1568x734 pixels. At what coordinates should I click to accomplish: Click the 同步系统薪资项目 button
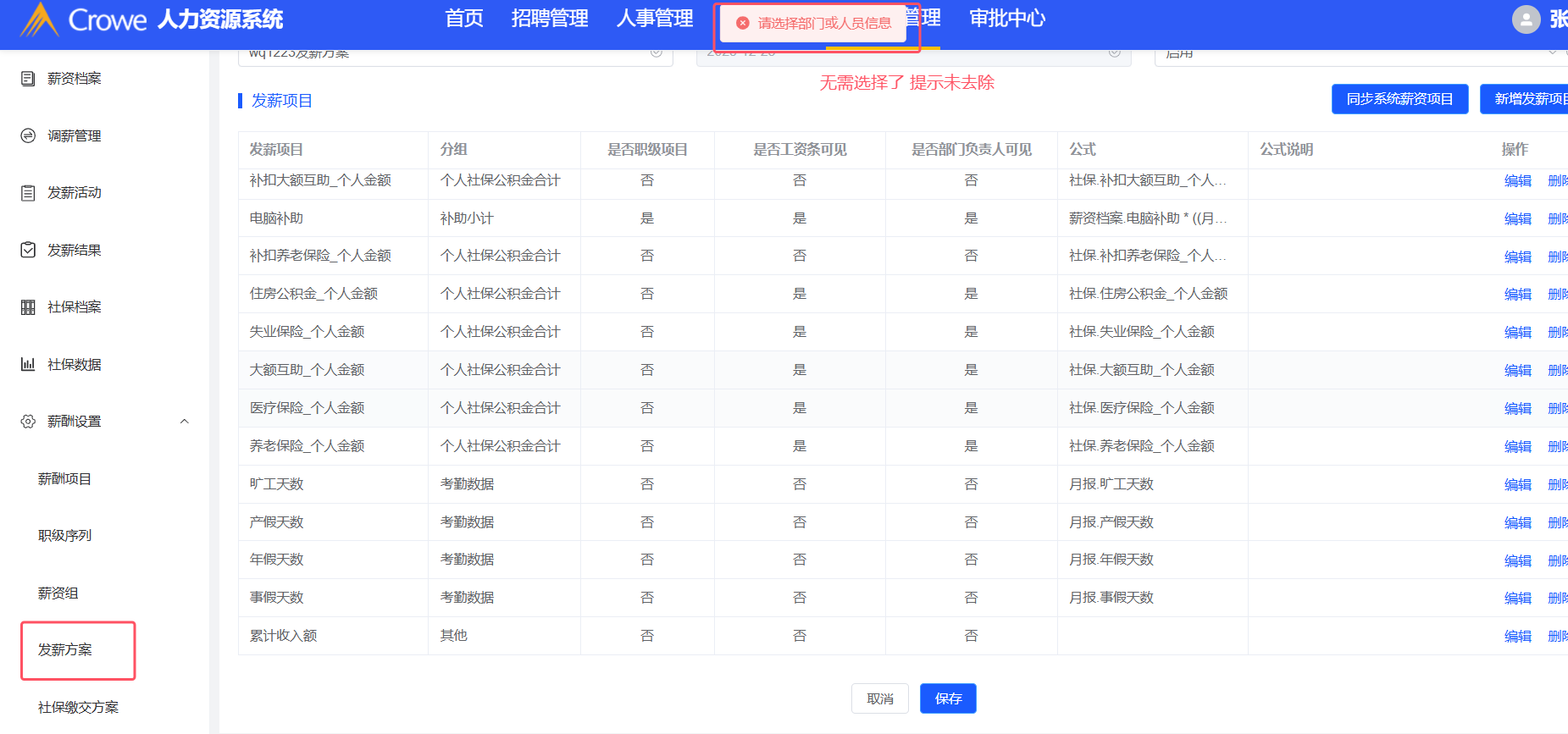(x=1399, y=99)
